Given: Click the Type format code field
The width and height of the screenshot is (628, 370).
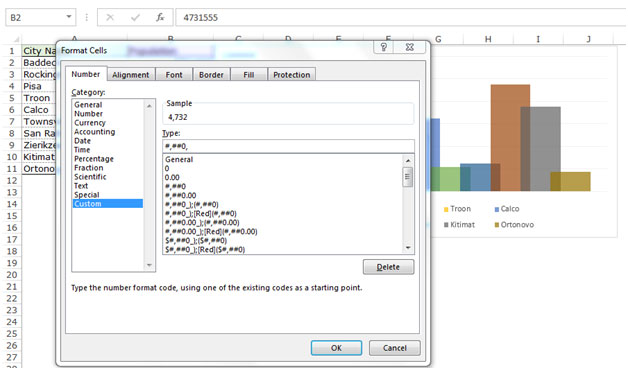Looking at the screenshot, I should click(x=288, y=147).
